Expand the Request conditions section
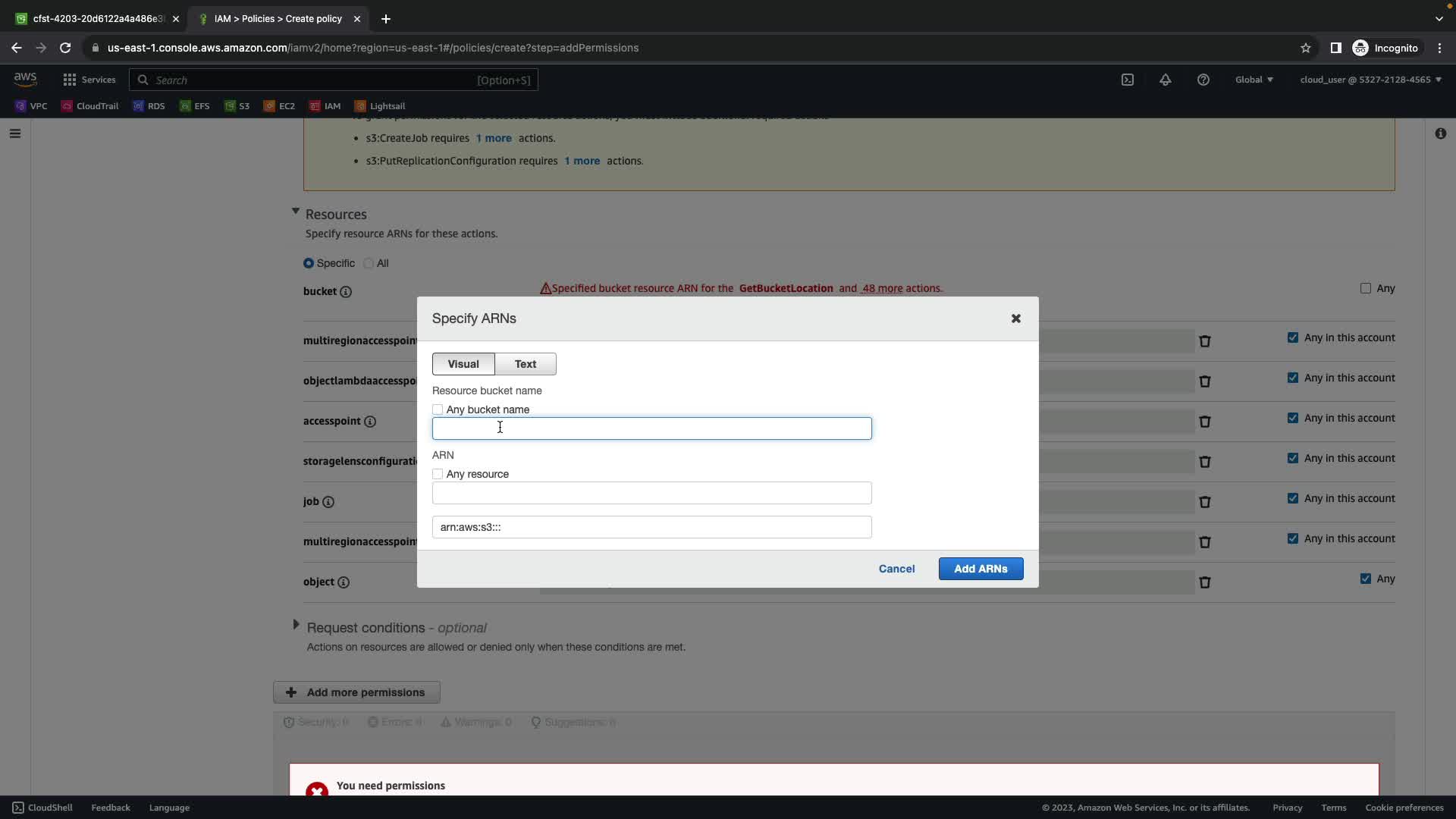Image resolution: width=1456 pixels, height=819 pixels. 296,626
